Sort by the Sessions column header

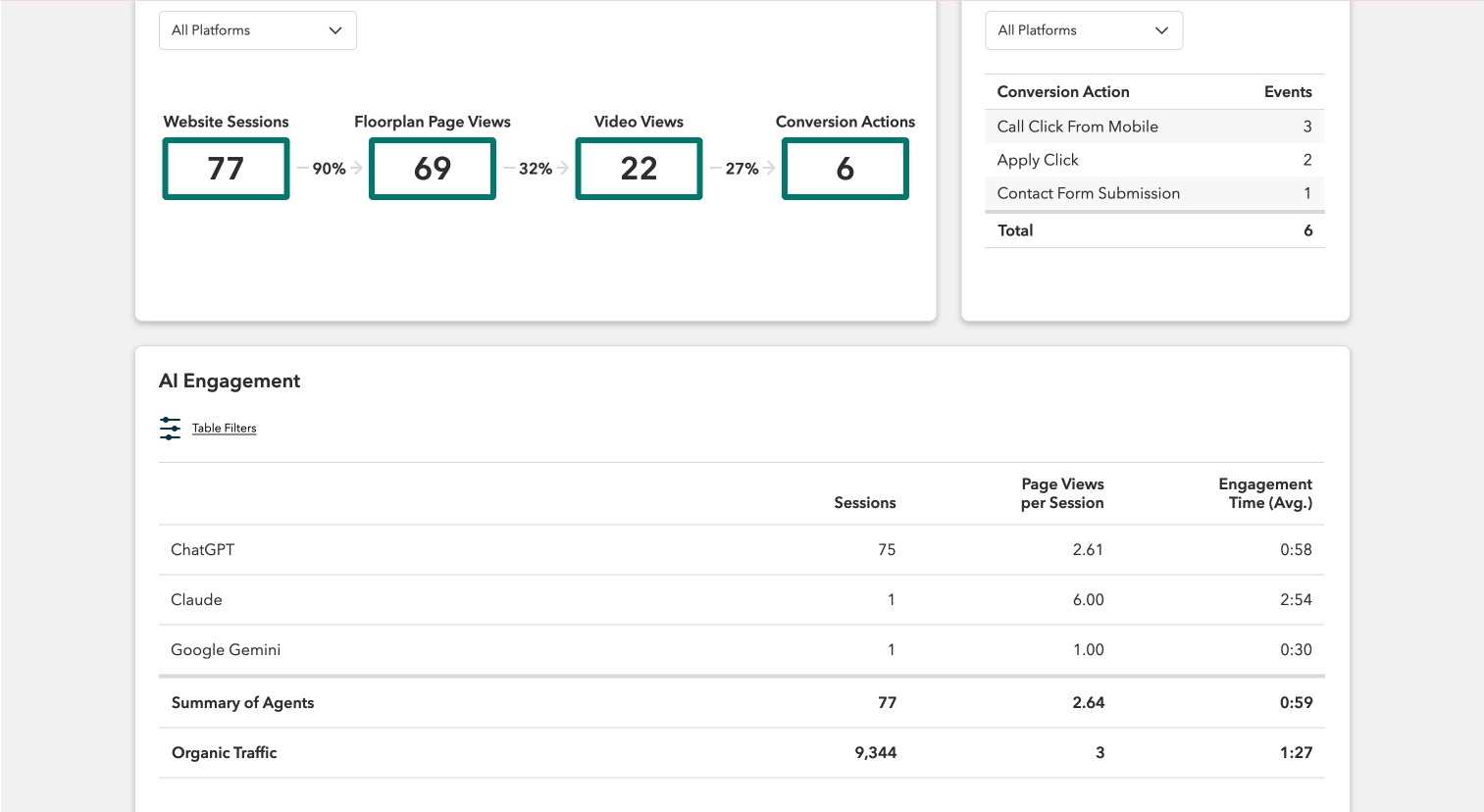(x=865, y=503)
